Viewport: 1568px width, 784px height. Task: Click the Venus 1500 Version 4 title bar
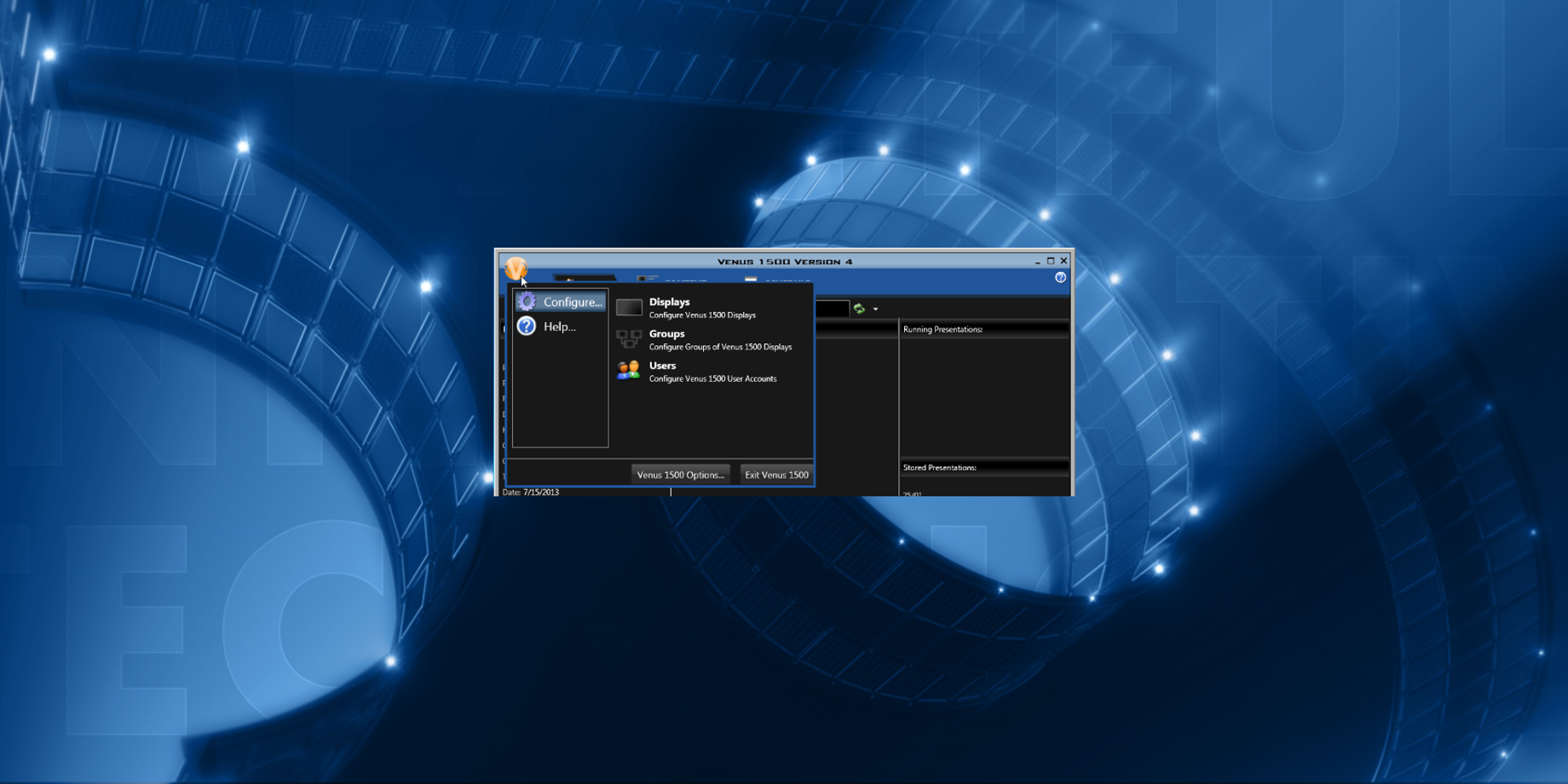tap(784, 262)
